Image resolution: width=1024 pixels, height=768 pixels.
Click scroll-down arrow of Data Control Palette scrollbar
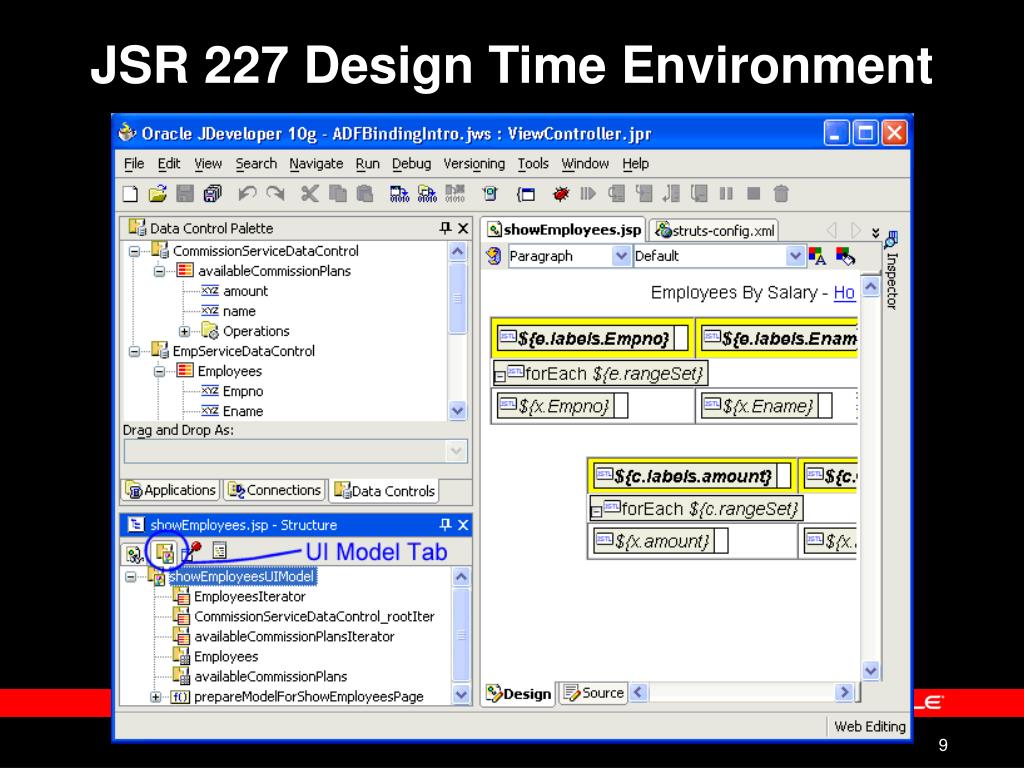tap(457, 411)
